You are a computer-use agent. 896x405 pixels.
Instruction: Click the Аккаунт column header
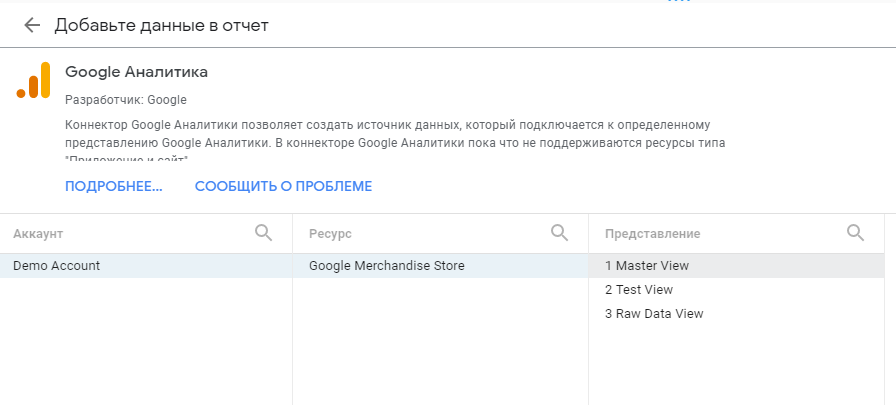(38, 234)
